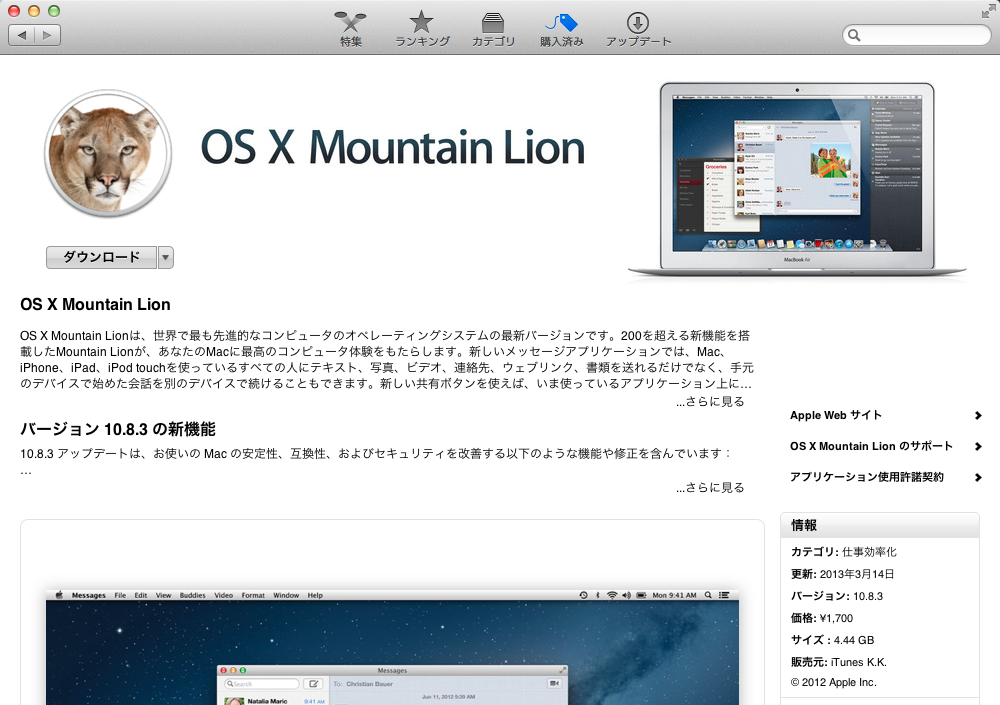Click the ダウンロード button
This screenshot has width=1000, height=705.
point(101,257)
